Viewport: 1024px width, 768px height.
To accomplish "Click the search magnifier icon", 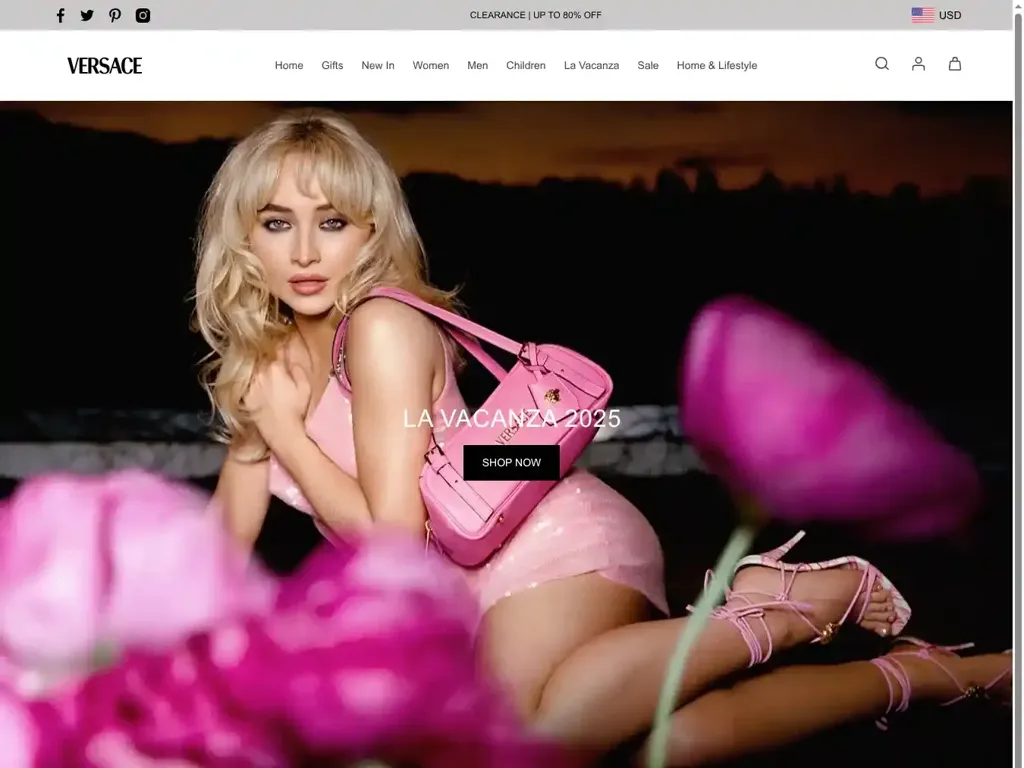I will [x=882, y=64].
